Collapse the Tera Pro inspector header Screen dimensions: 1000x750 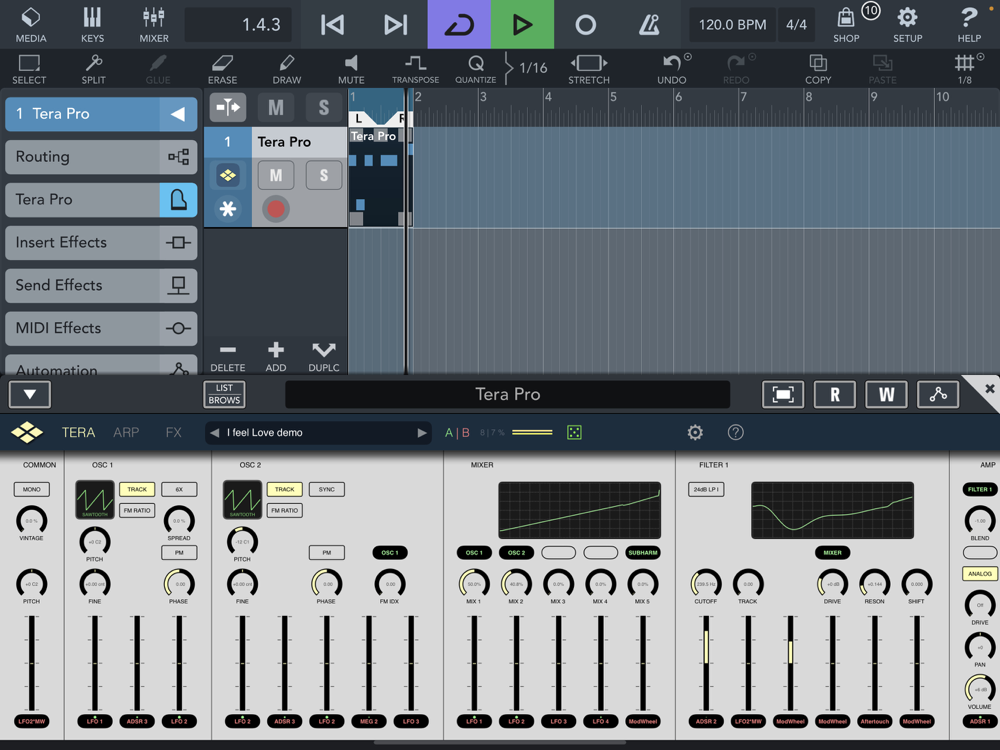[178, 114]
